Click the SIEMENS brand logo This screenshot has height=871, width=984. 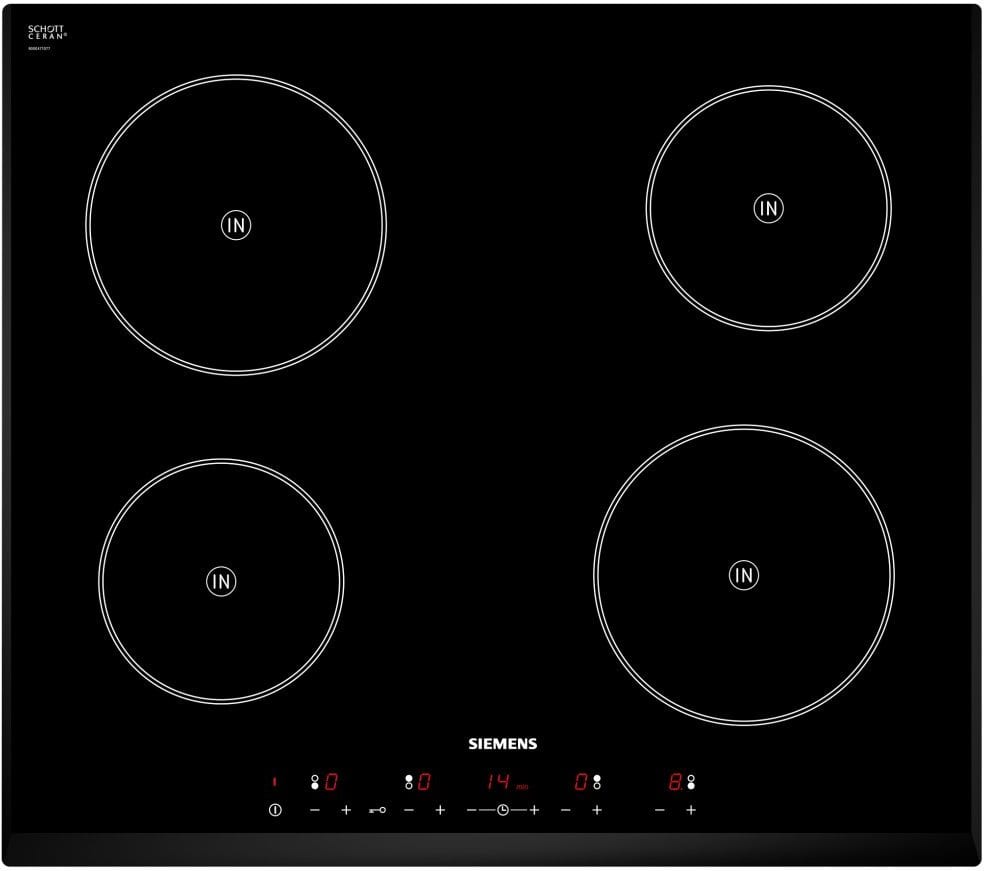503,744
